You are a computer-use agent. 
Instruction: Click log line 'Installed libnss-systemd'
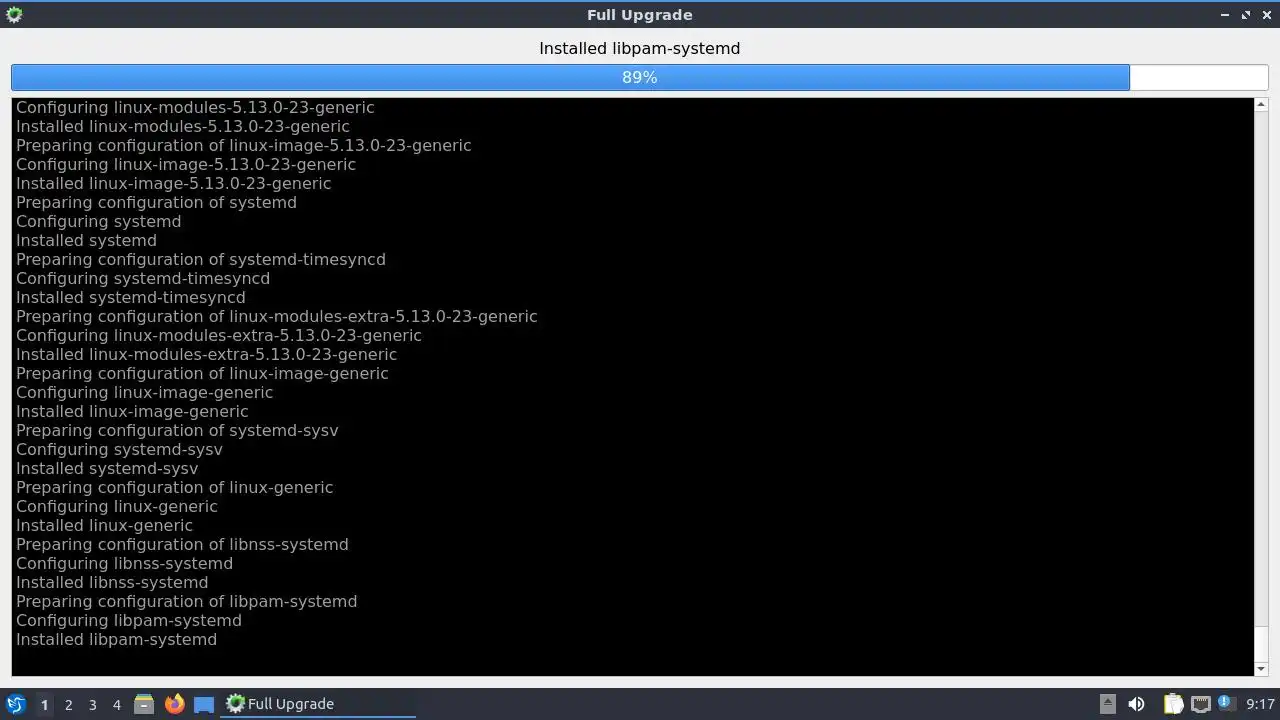point(112,582)
